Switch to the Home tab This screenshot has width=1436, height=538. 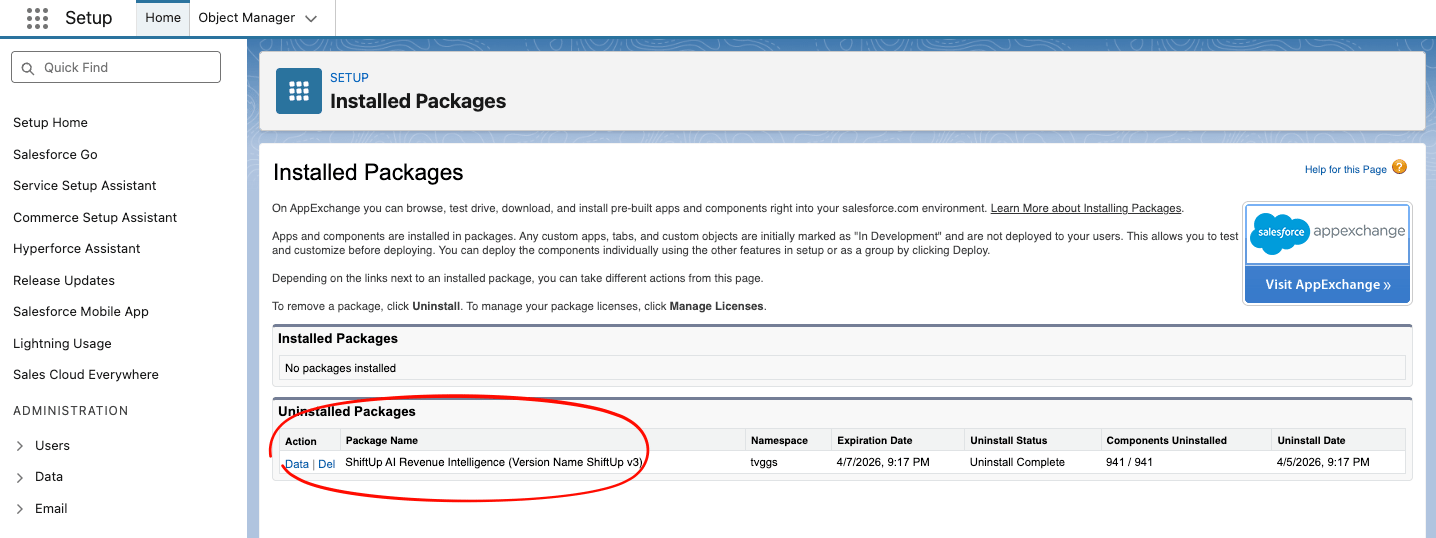coord(163,18)
